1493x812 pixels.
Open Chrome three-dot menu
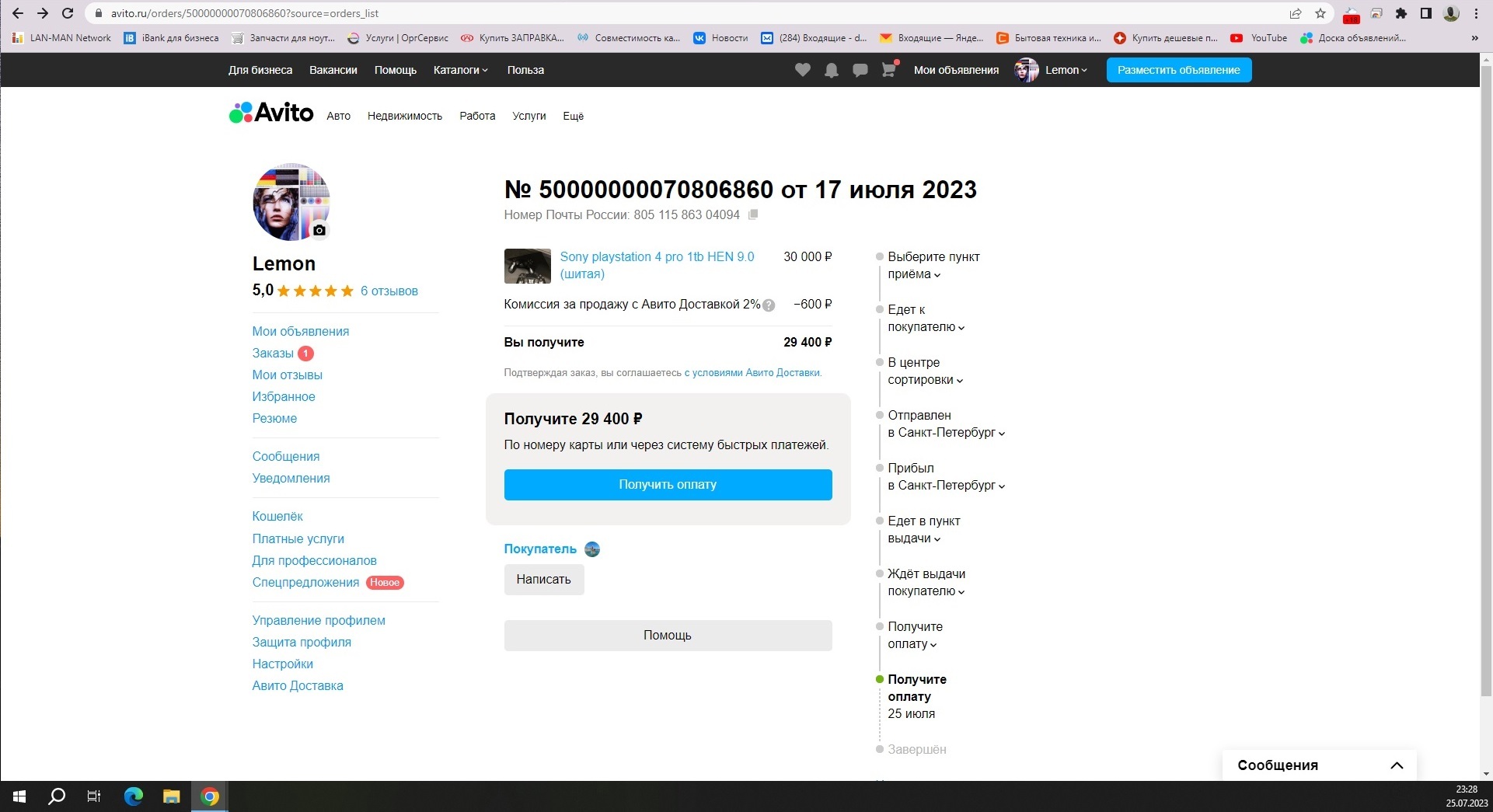pos(1476,13)
